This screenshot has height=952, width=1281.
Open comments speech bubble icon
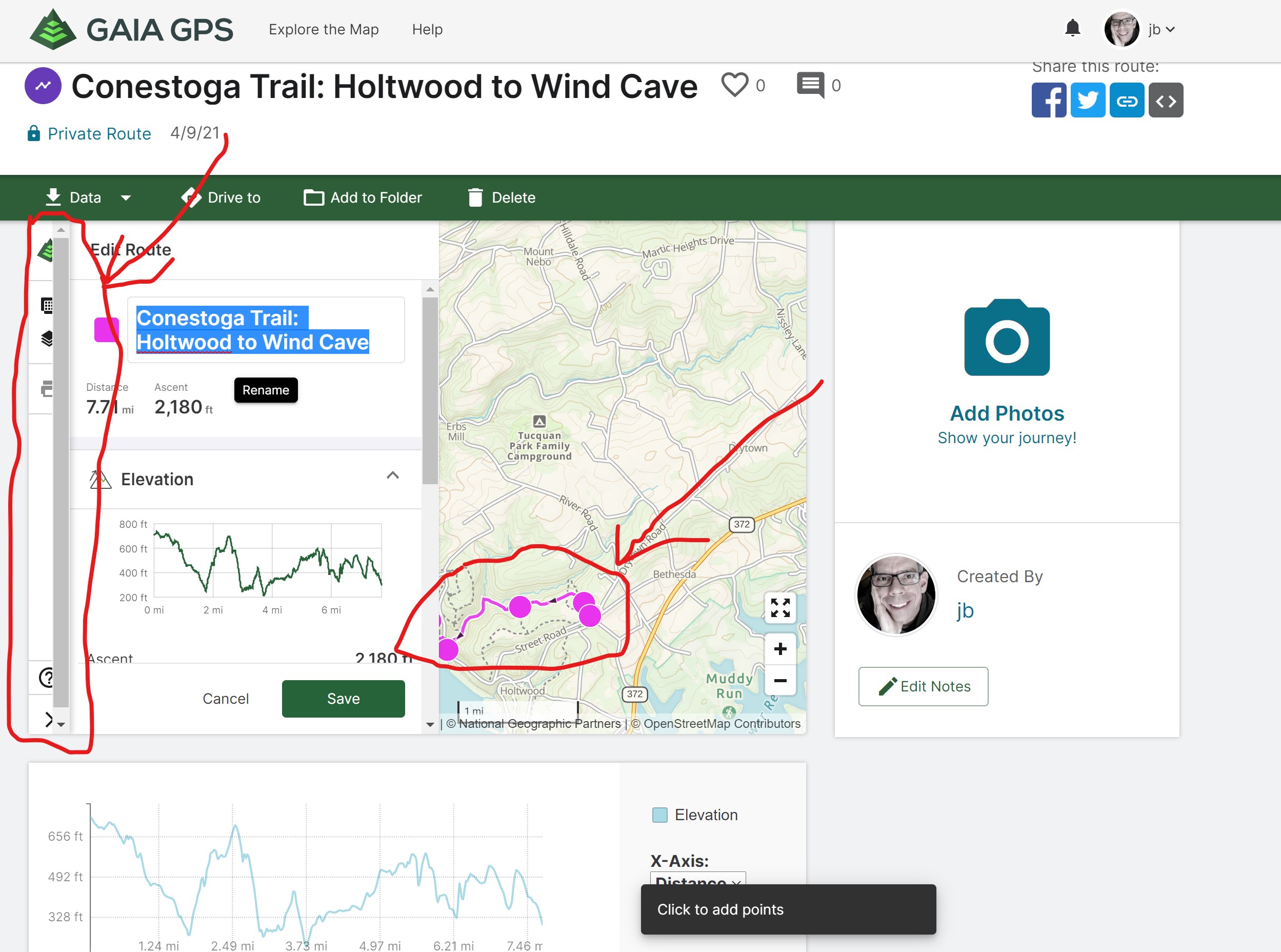pos(810,85)
